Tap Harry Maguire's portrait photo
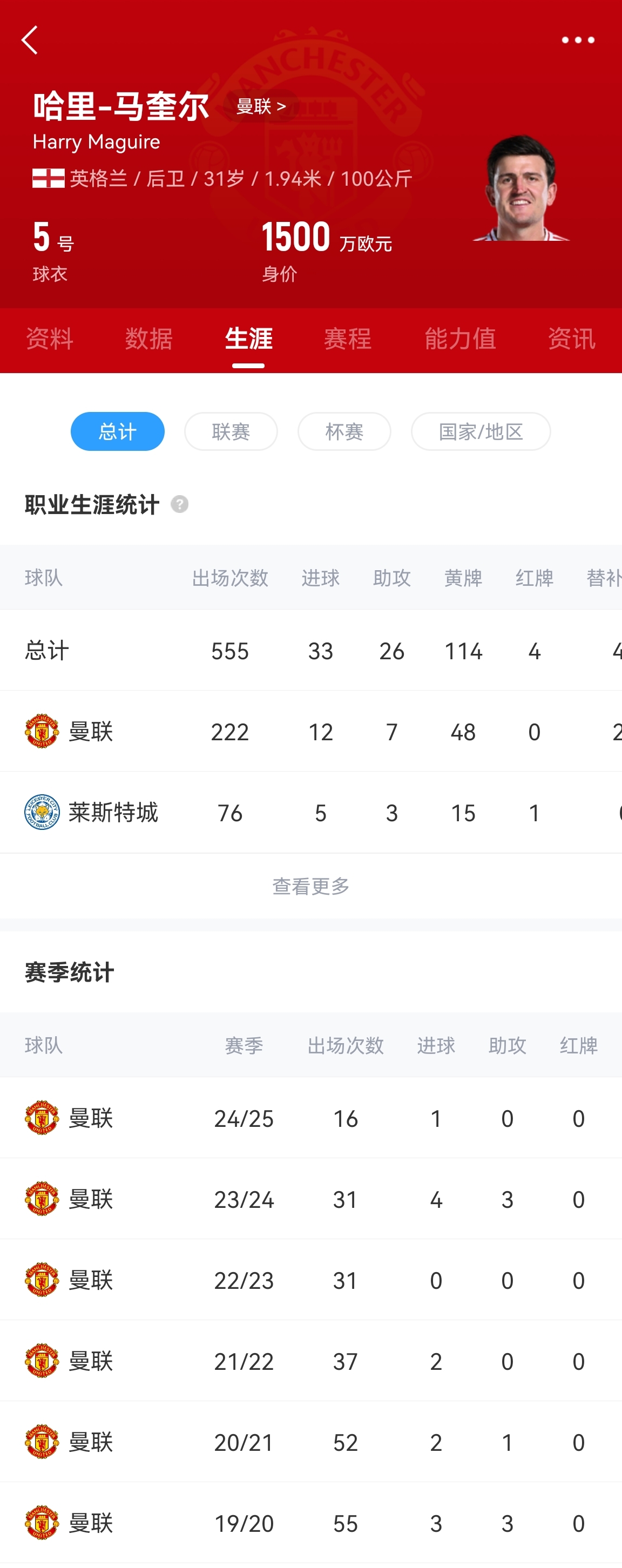This screenshot has width=622, height=1568. pyautogui.click(x=521, y=188)
